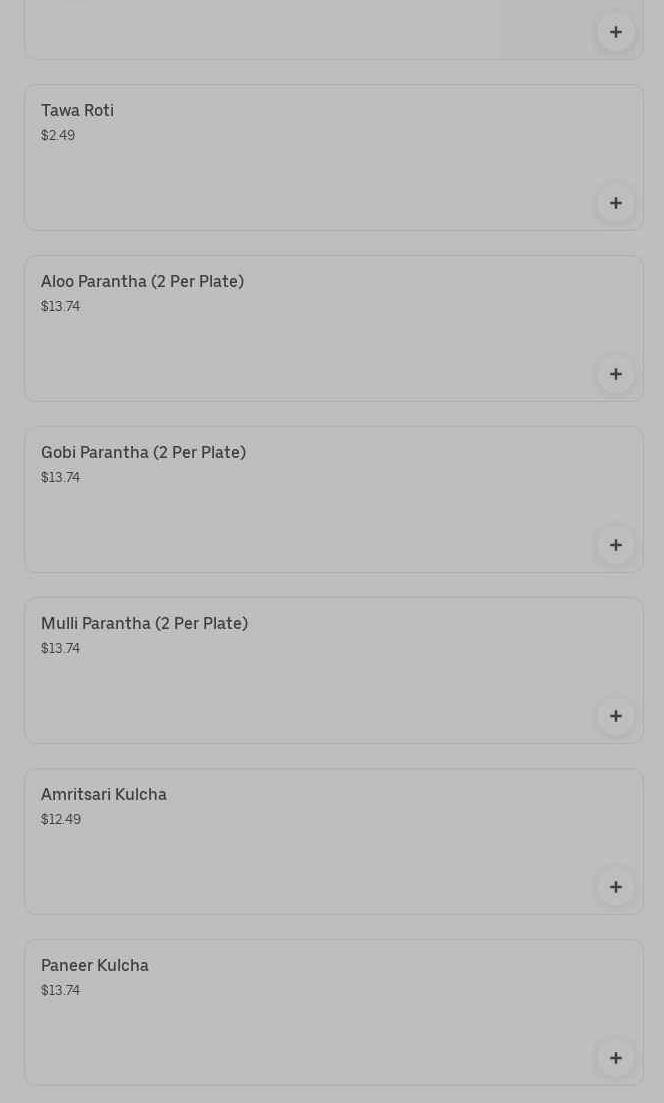664x1103 pixels.
Task: Click the $13.74 price under Aloo Parantha
Action: 60,306
